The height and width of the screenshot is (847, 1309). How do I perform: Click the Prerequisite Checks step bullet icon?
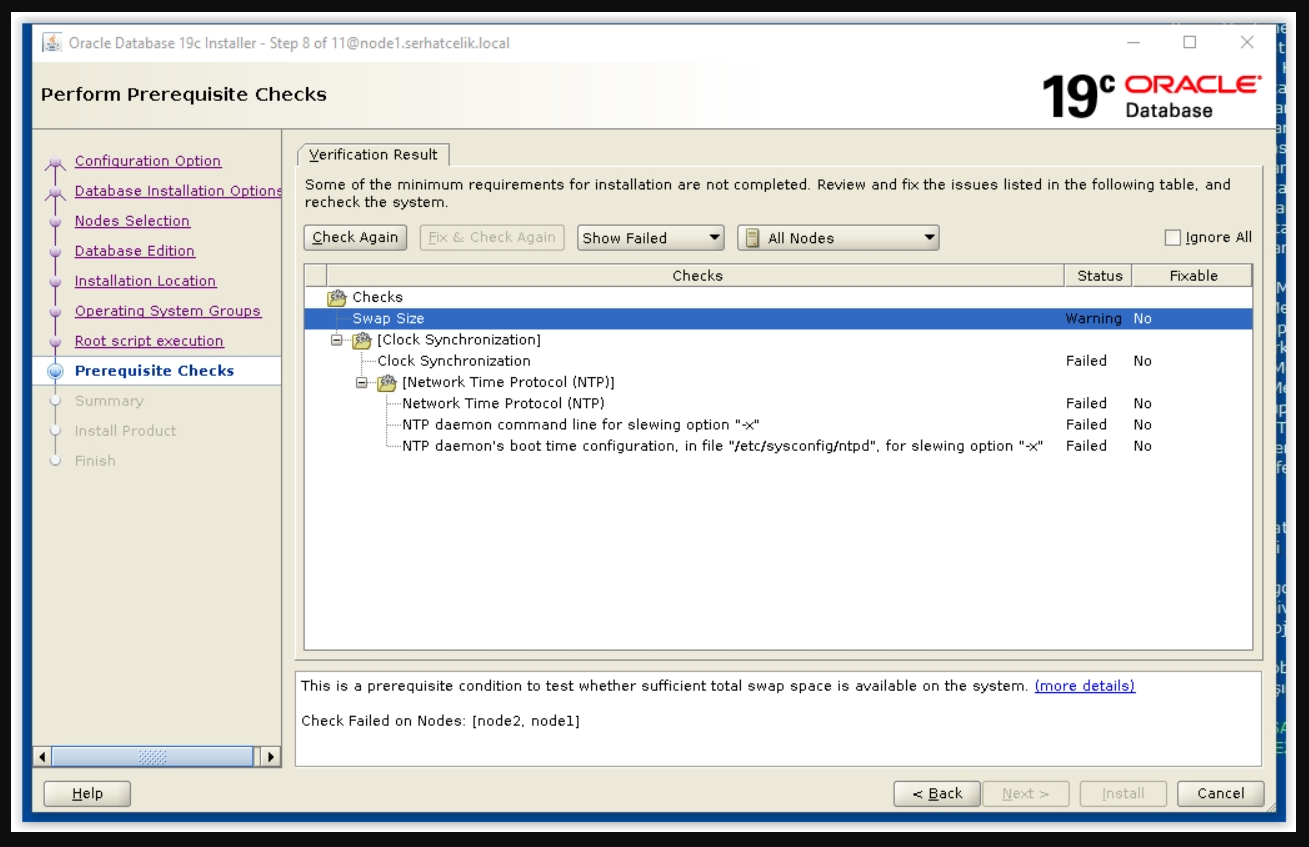tap(56, 371)
